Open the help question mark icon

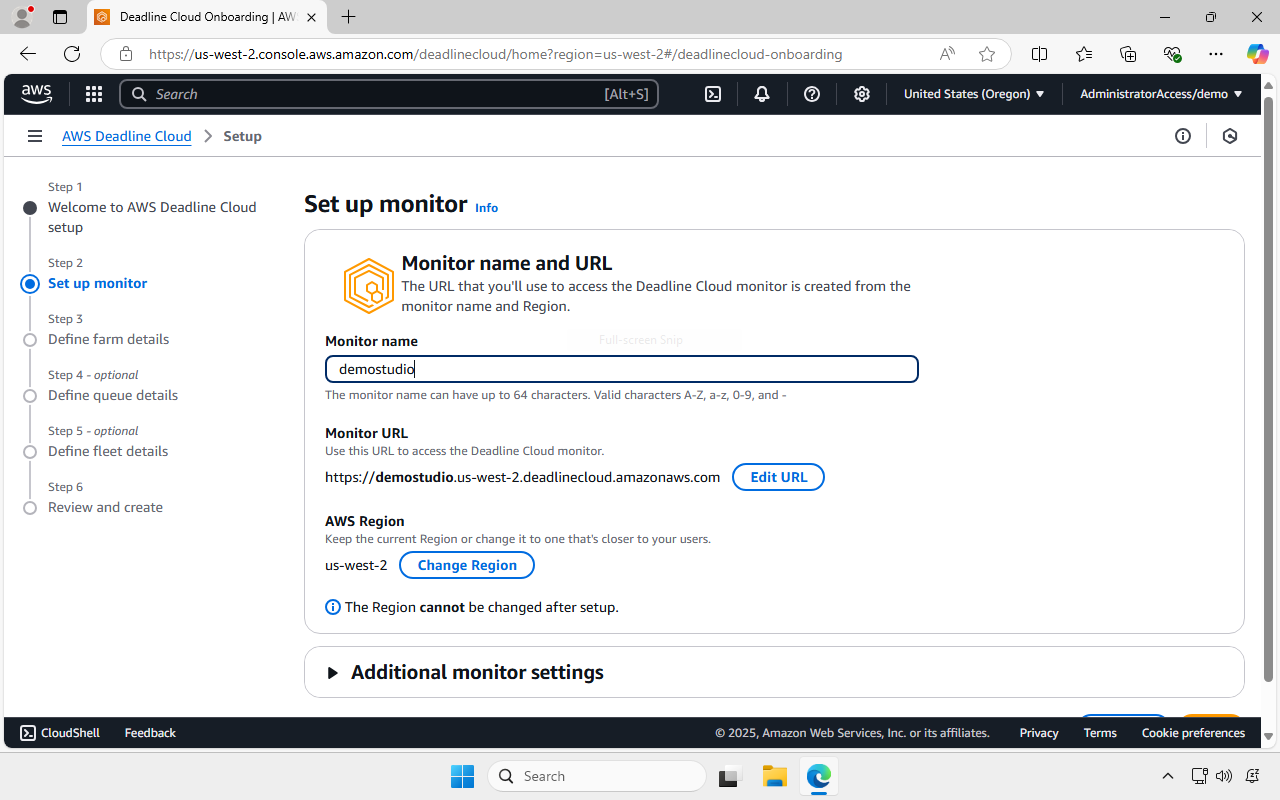pos(811,93)
